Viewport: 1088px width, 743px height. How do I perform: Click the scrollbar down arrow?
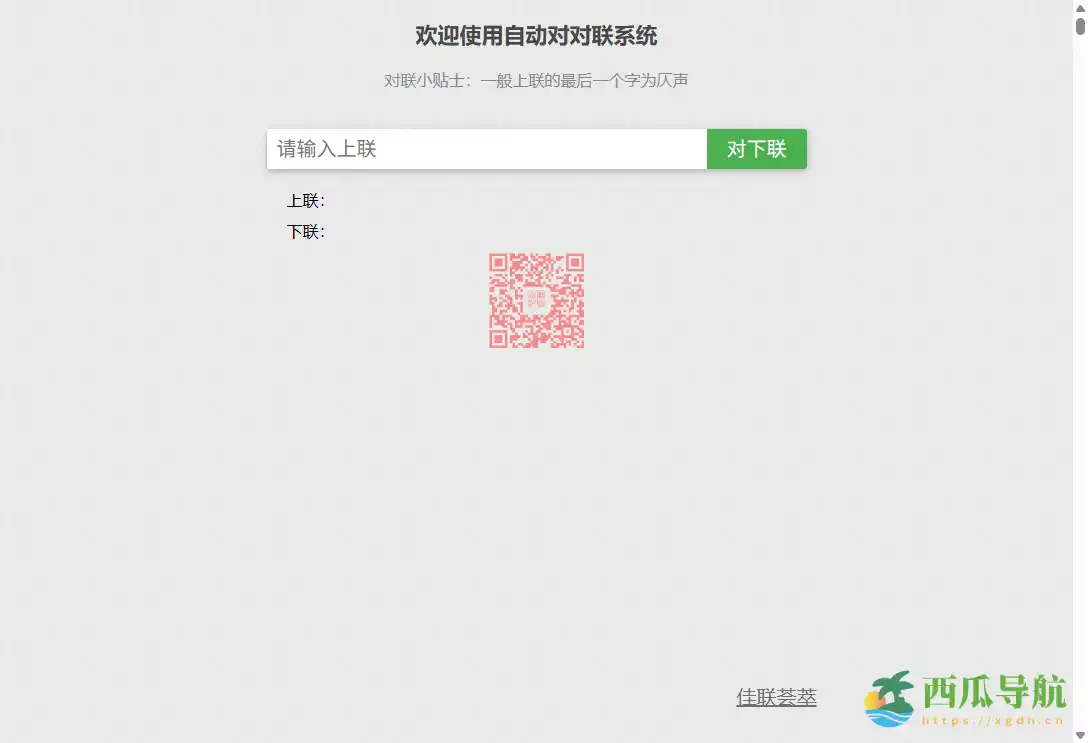click(1080, 734)
